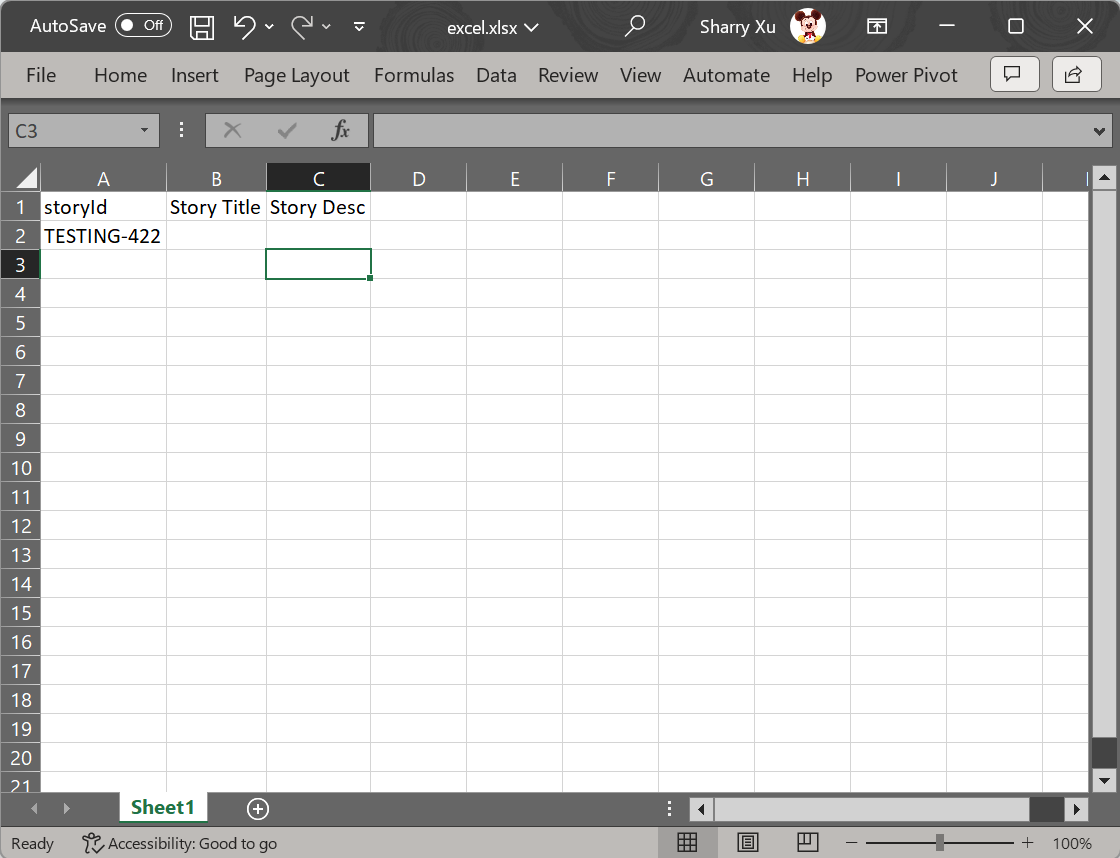This screenshot has width=1120, height=858.
Task: Click the vertical scrollbar up arrow
Action: click(x=1104, y=177)
